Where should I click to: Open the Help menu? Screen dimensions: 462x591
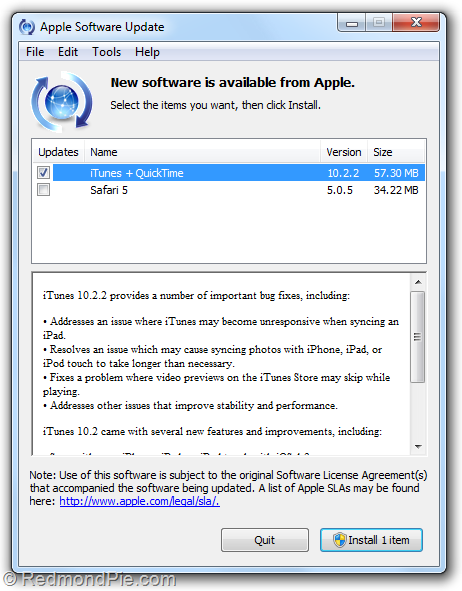tap(147, 52)
